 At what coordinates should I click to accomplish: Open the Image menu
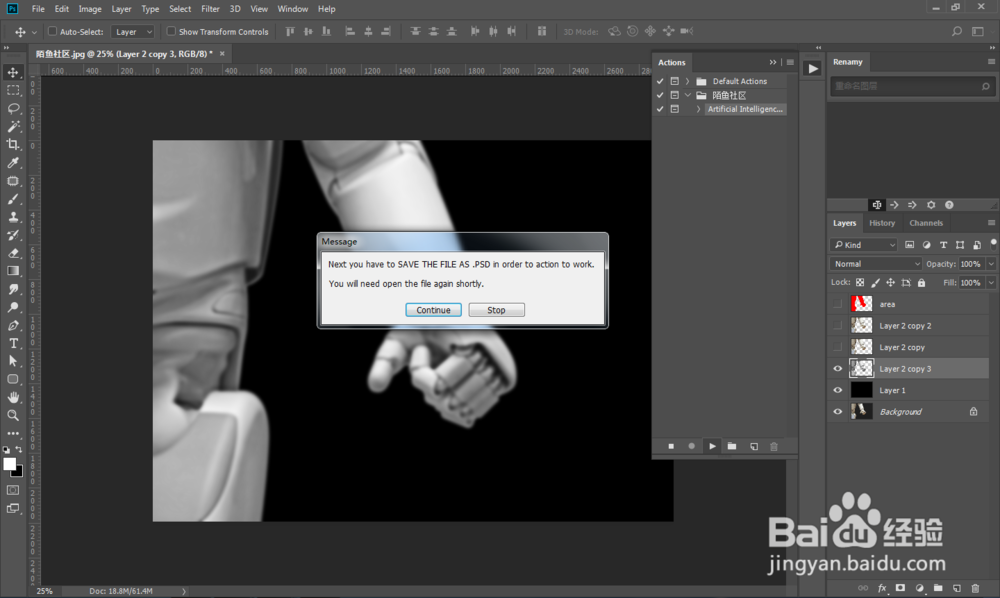(x=90, y=9)
